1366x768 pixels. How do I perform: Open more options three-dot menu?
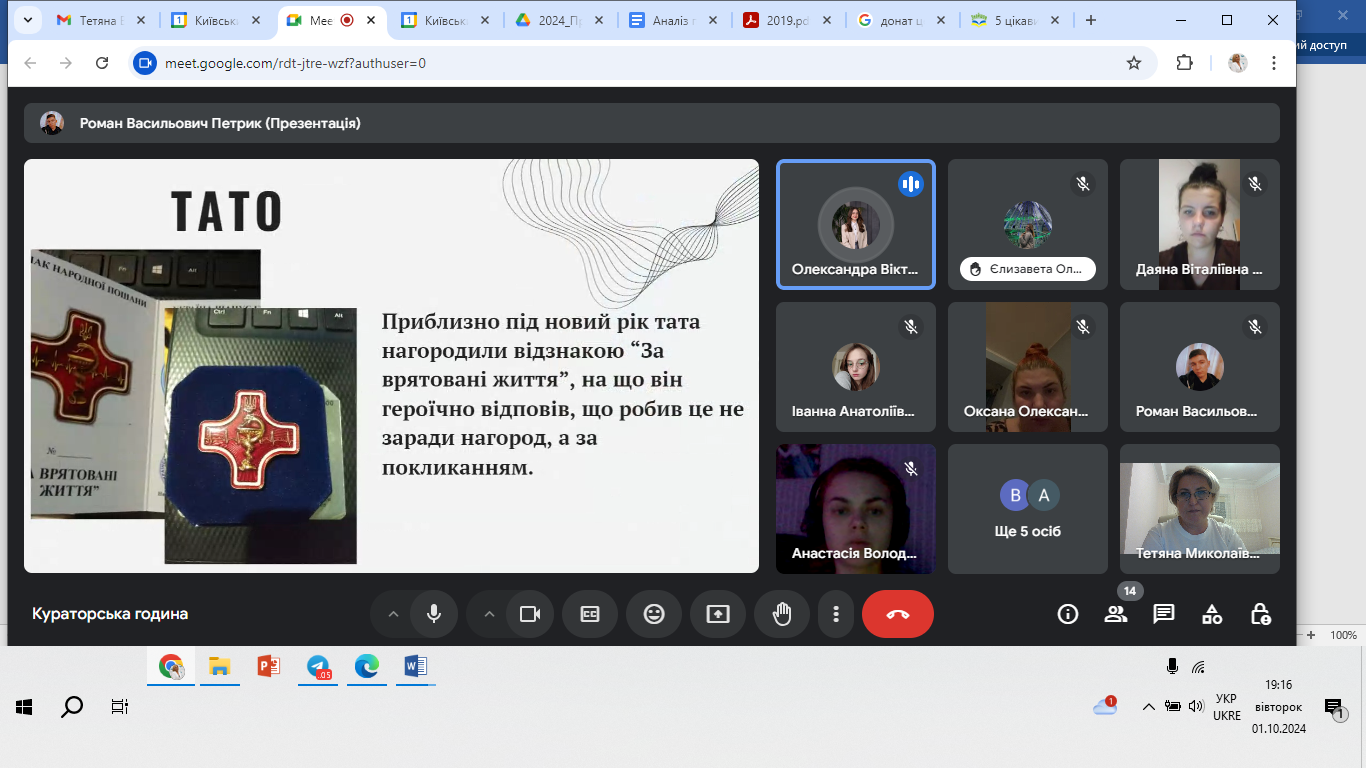(x=835, y=614)
